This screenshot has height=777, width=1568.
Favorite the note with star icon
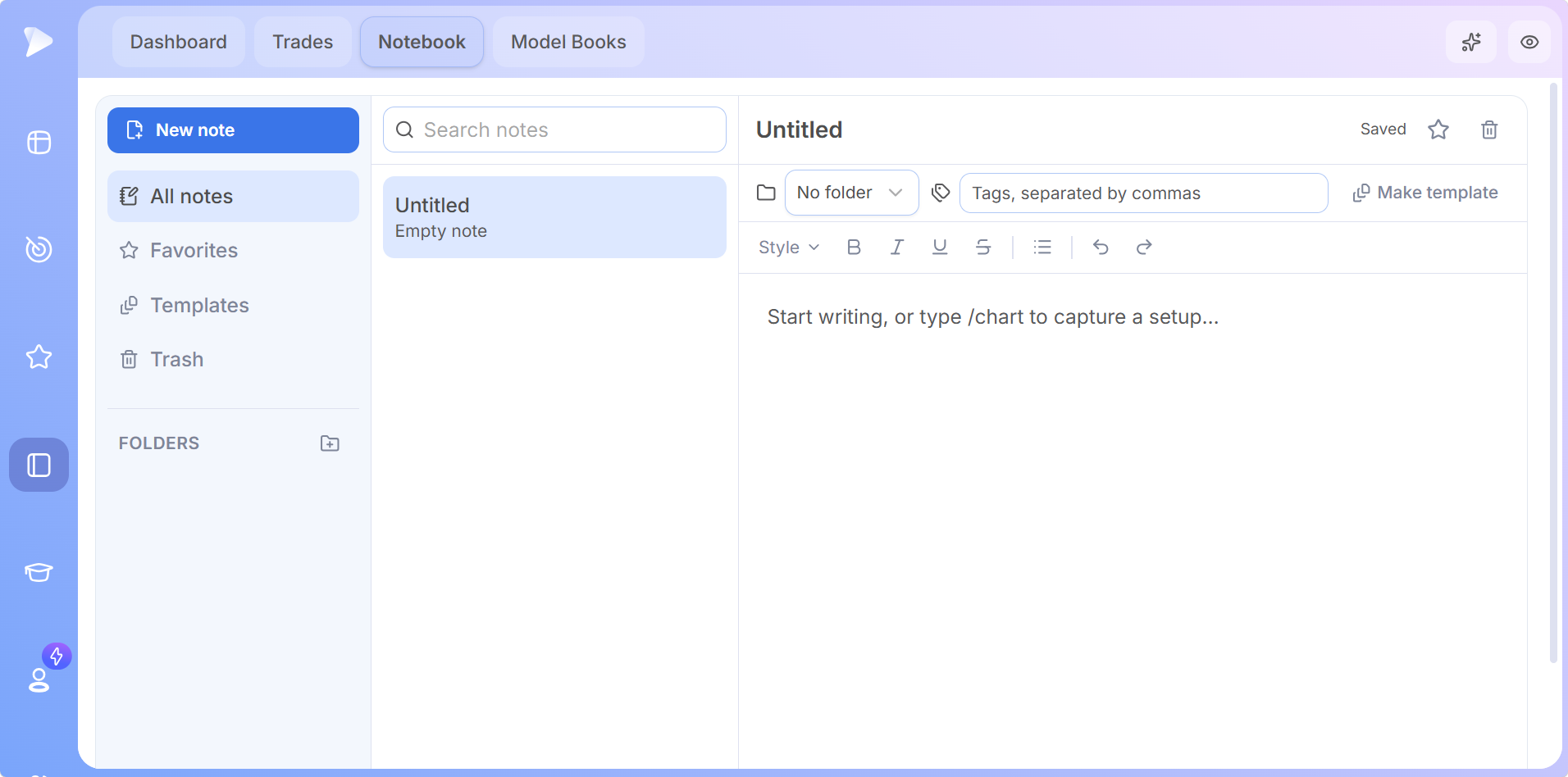1438,129
